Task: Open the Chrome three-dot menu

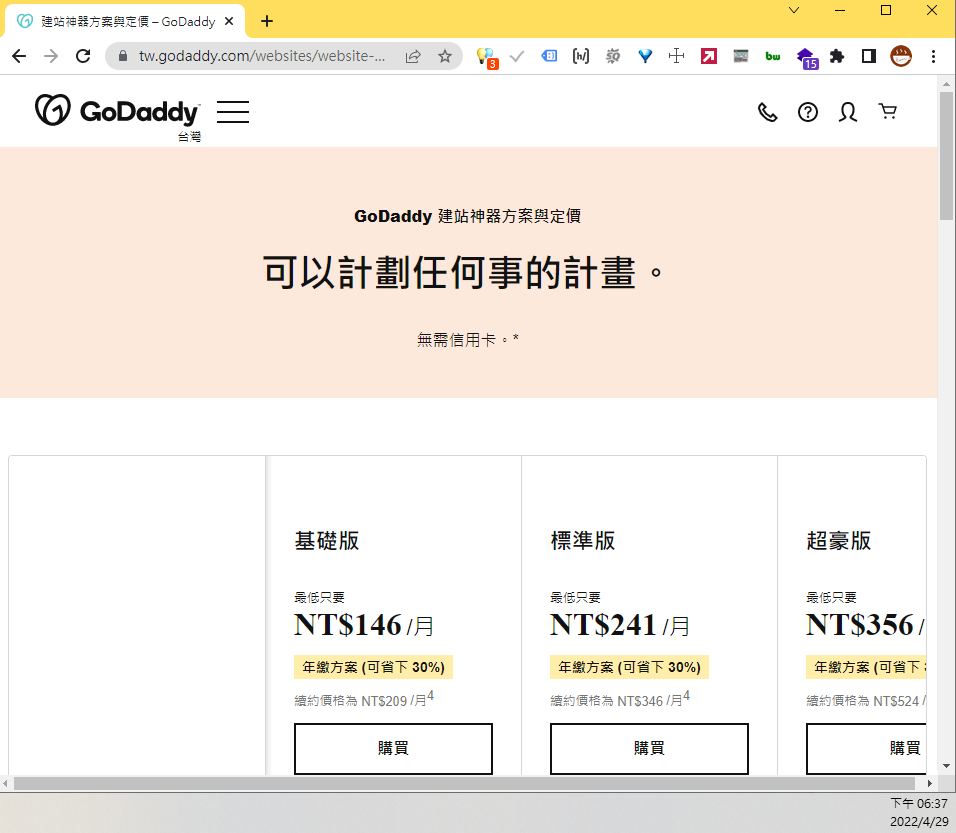Action: click(x=933, y=56)
